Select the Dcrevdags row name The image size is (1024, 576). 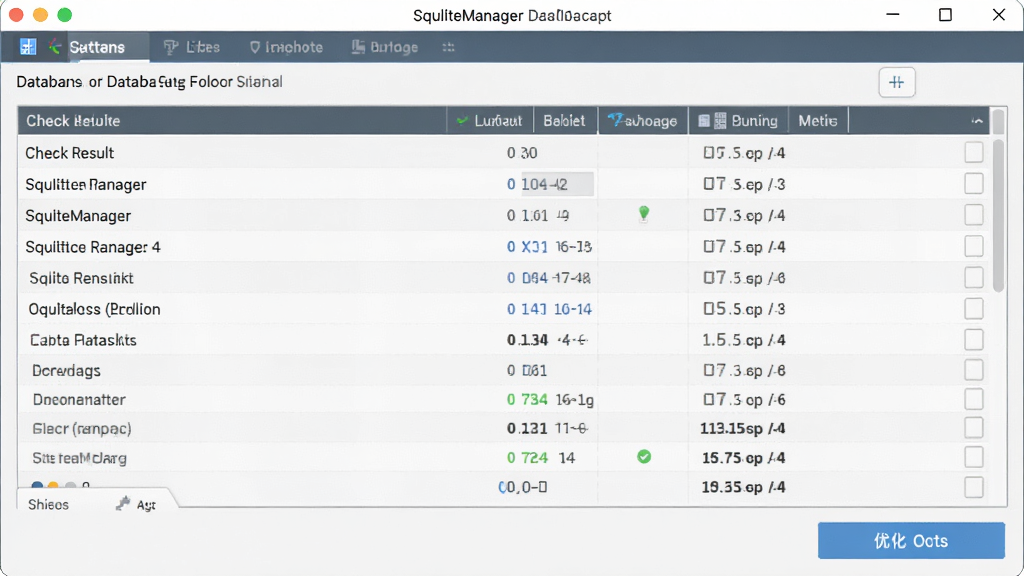tap(67, 370)
